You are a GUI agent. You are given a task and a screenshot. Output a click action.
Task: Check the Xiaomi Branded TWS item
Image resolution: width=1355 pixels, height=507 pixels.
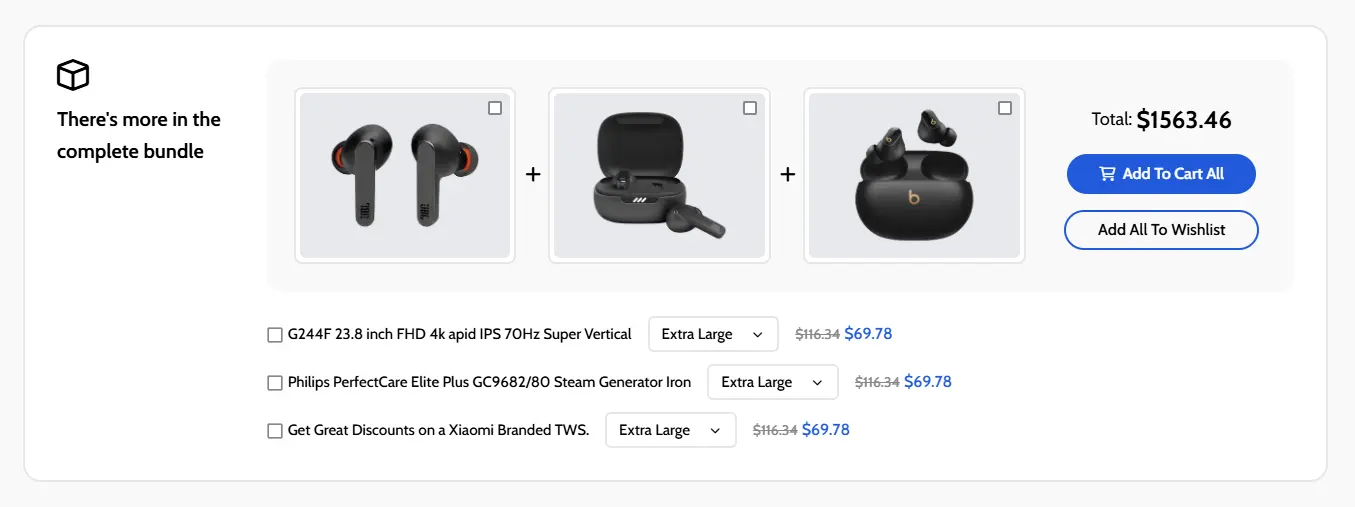(x=275, y=431)
